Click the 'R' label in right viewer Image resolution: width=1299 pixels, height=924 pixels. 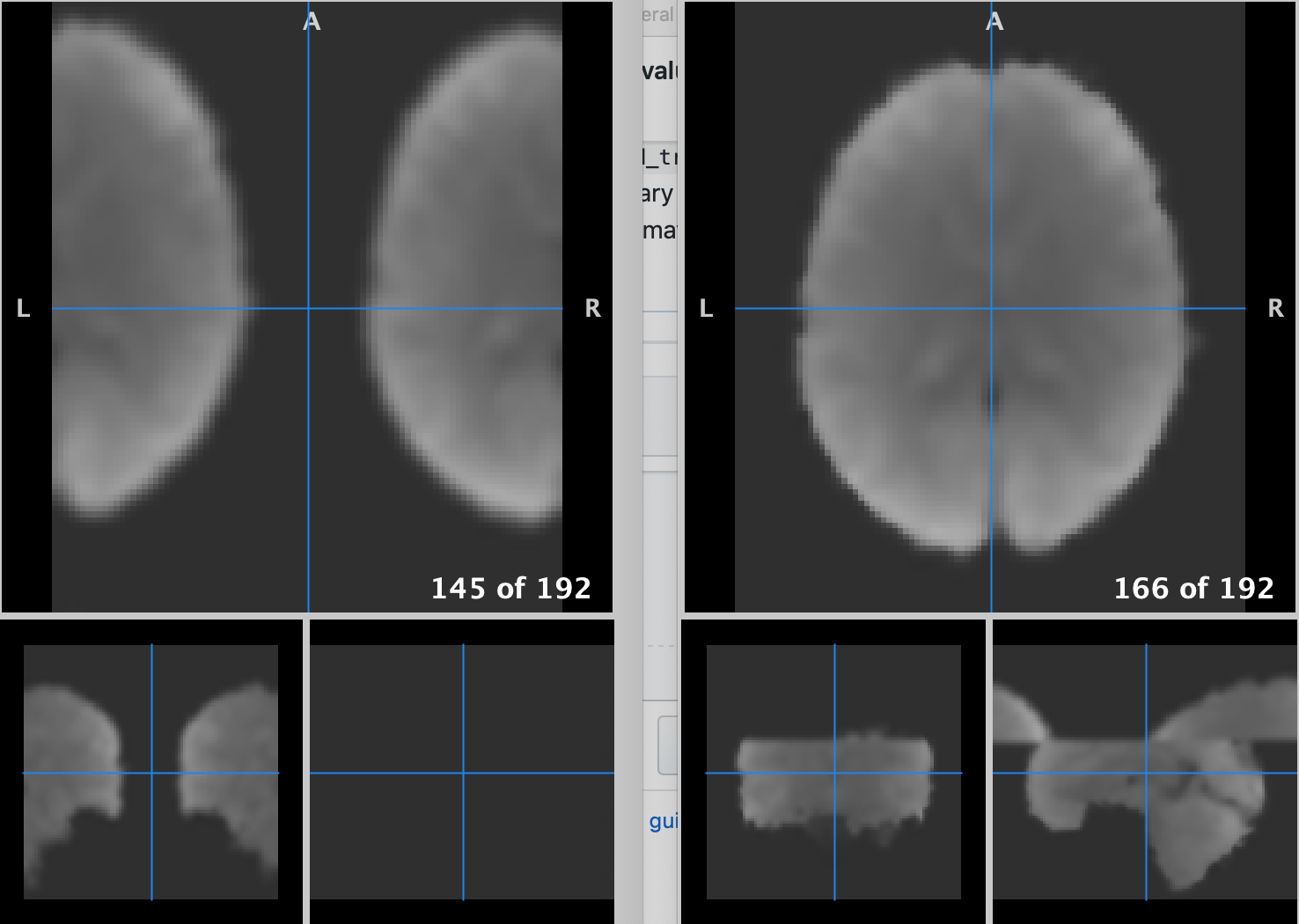[x=1275, y=308]
